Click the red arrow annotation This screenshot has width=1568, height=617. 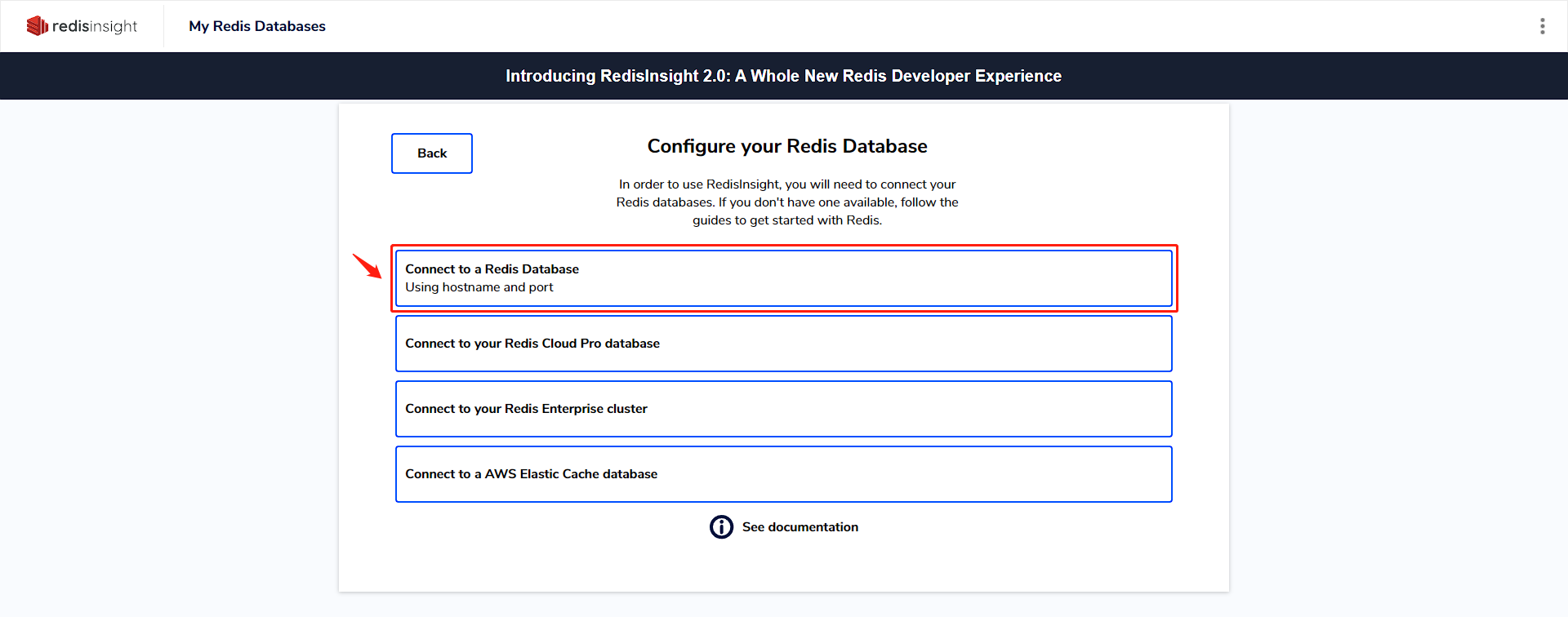point(367,266)
